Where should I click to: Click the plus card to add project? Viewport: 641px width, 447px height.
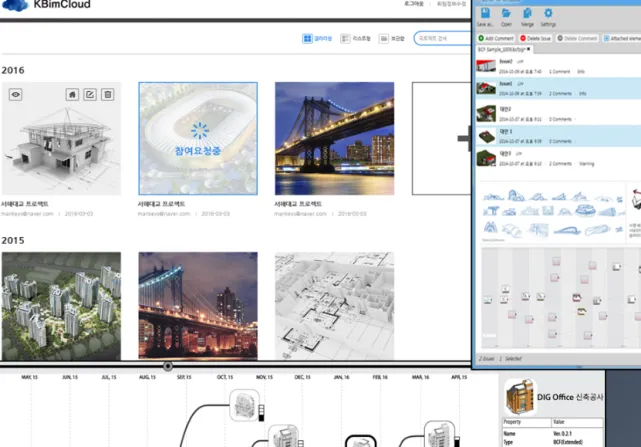pos(442,138)
